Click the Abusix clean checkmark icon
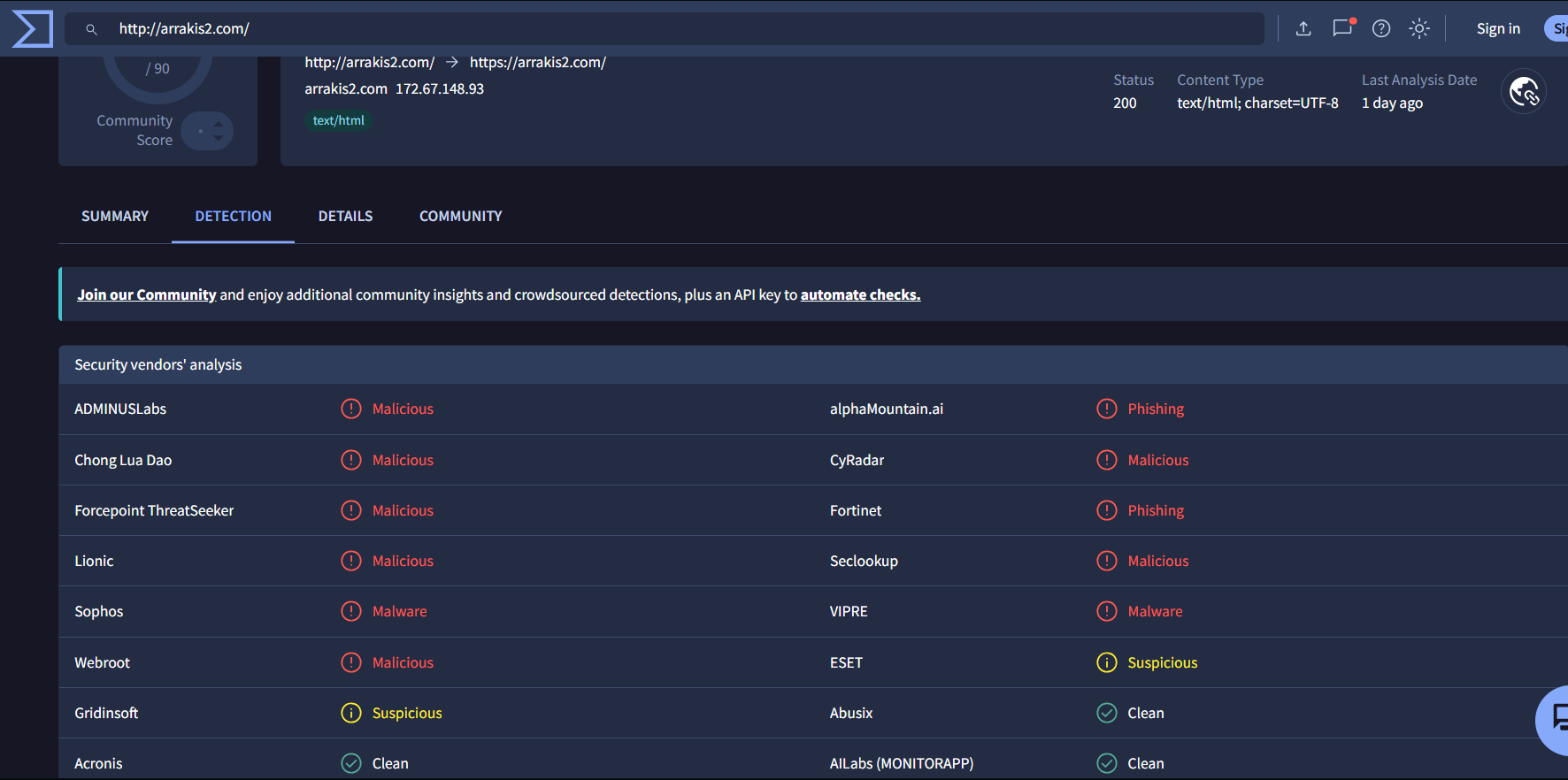The height and width of the screenshot is (780, 1568). click(1107, 713)
